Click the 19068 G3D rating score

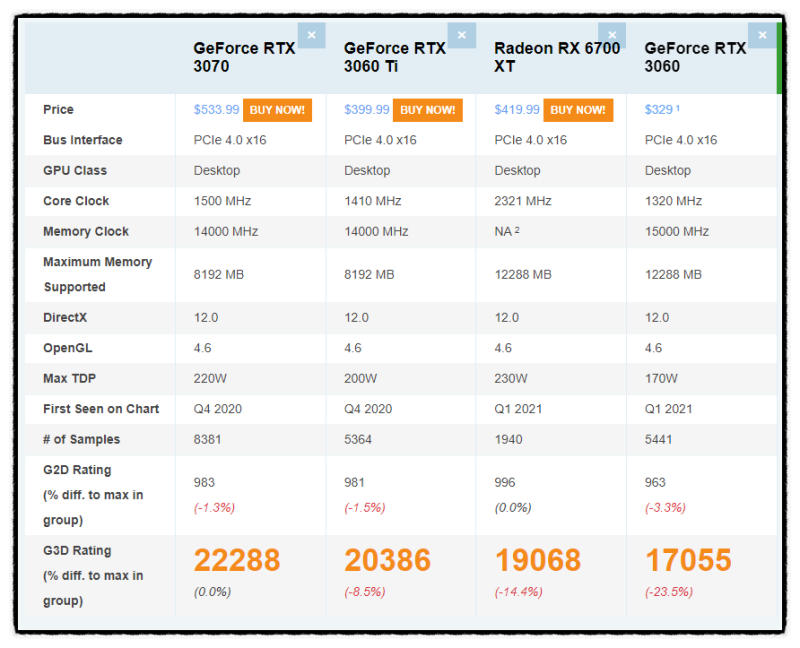pos(538,560)
